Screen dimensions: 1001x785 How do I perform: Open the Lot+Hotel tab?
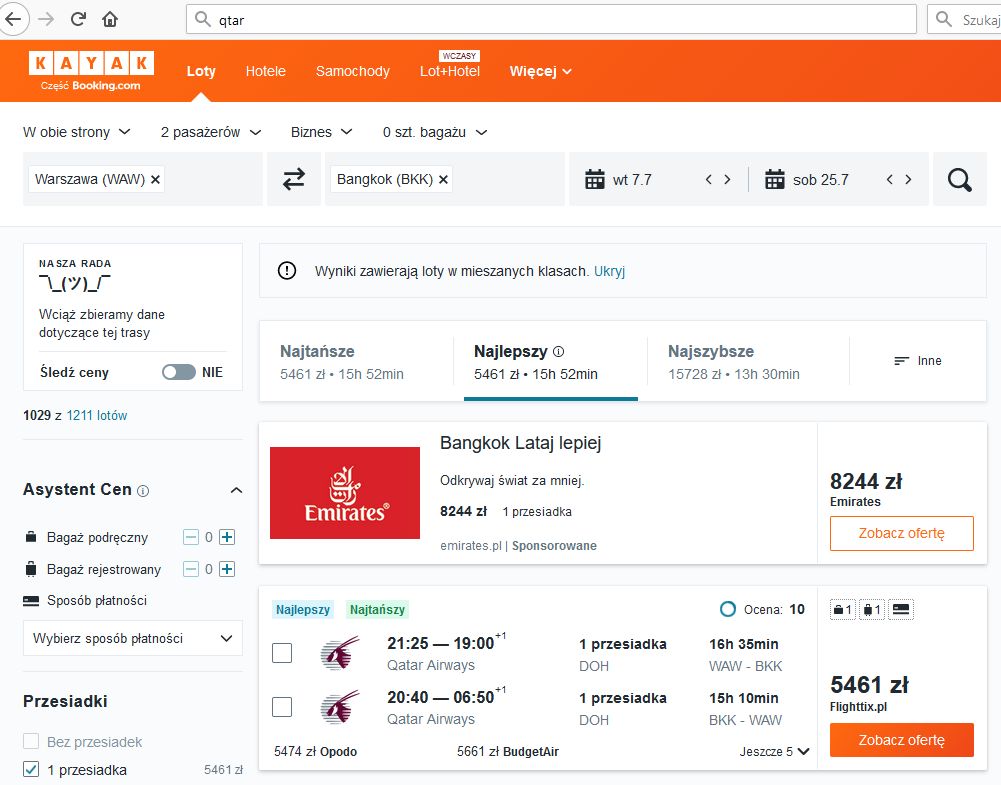click(450, 71)
